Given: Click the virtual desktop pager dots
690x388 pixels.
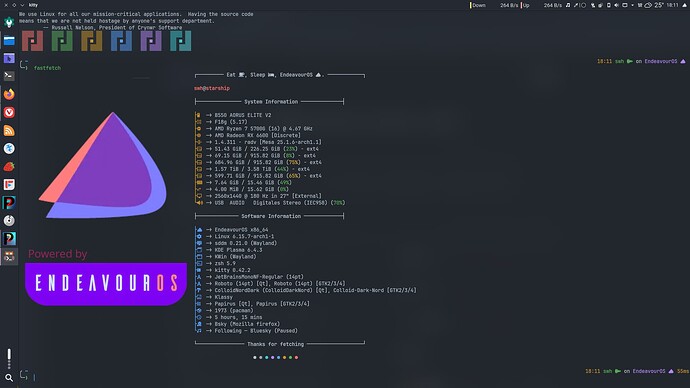Looking at the screenshot, I should (9, 358).
